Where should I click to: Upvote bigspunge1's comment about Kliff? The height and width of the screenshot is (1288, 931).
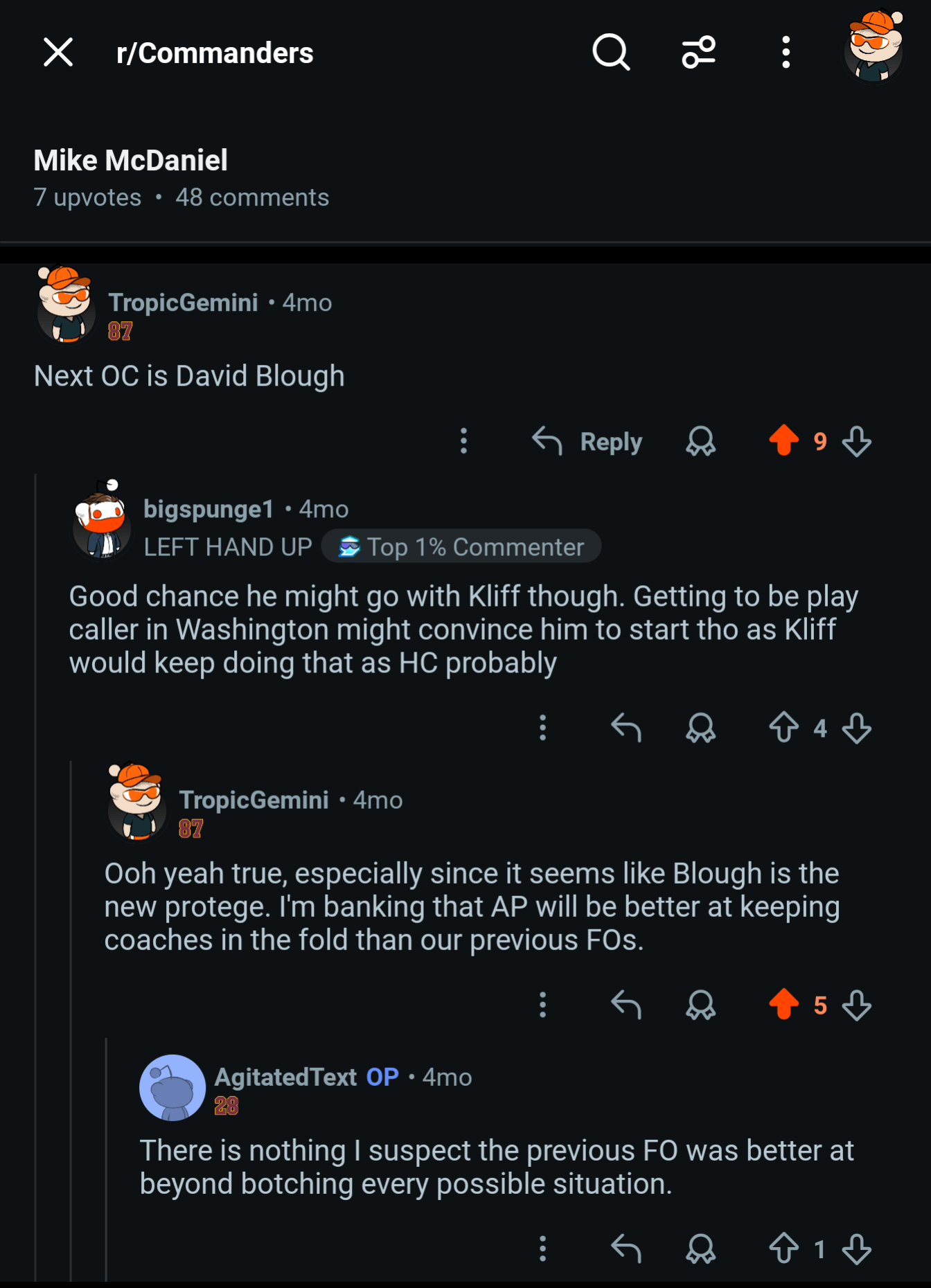783,728
